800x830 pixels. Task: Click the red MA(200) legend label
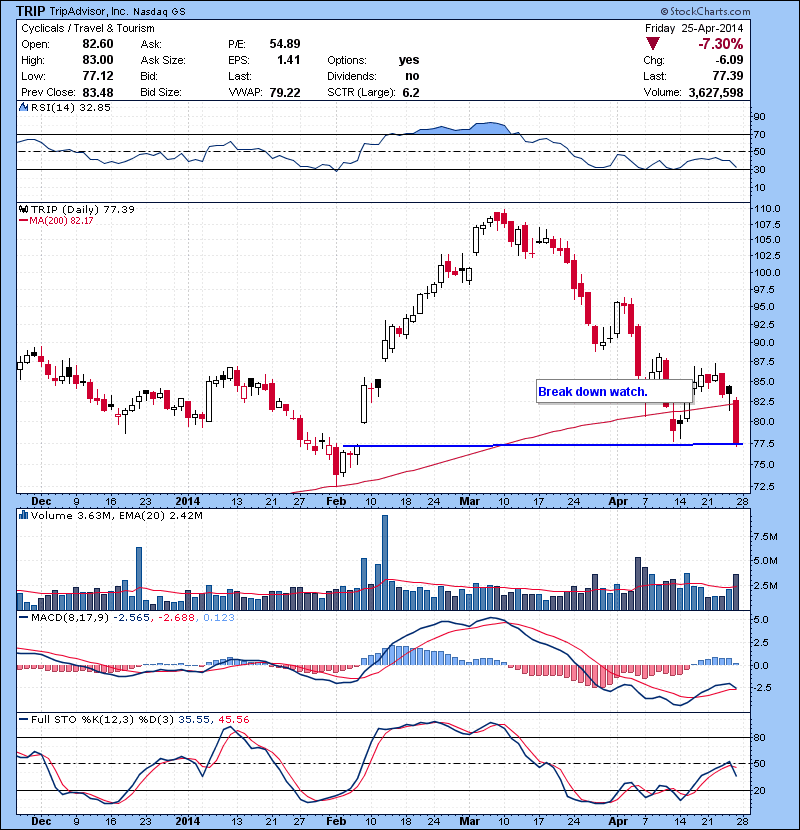pos(62,220)
